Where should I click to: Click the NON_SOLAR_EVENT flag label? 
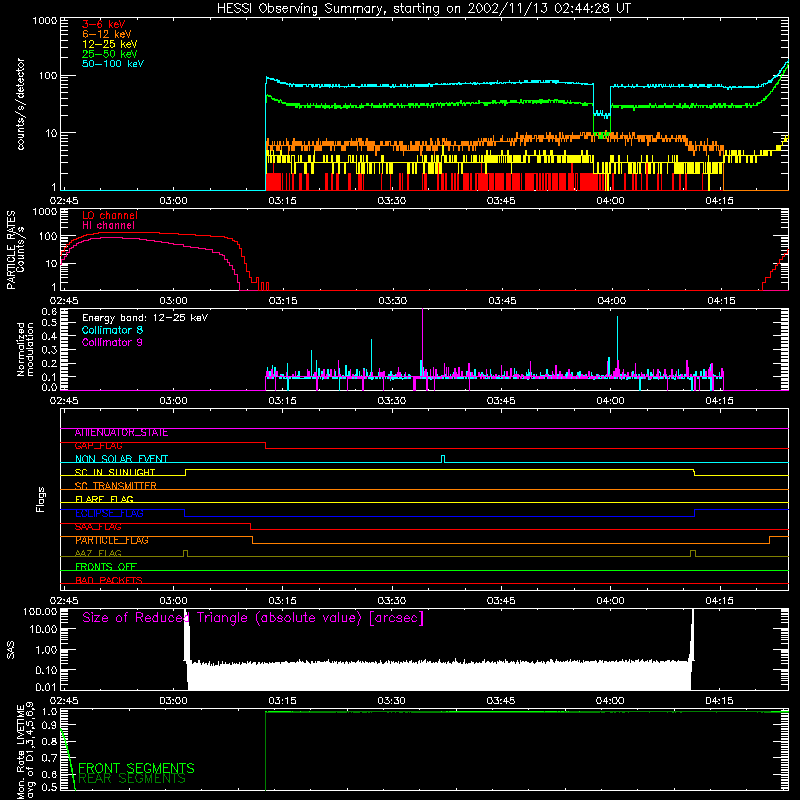(121, 459)
